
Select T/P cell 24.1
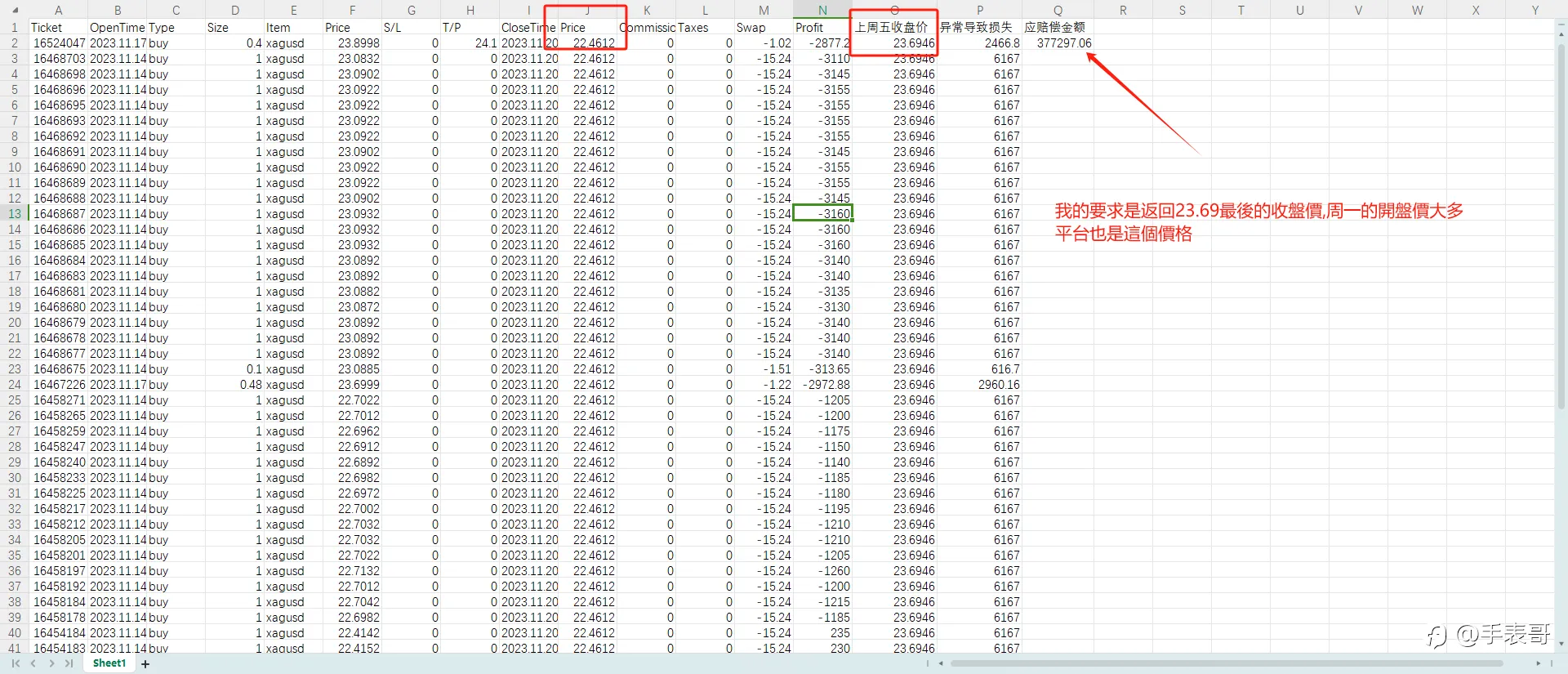point(470,42)
